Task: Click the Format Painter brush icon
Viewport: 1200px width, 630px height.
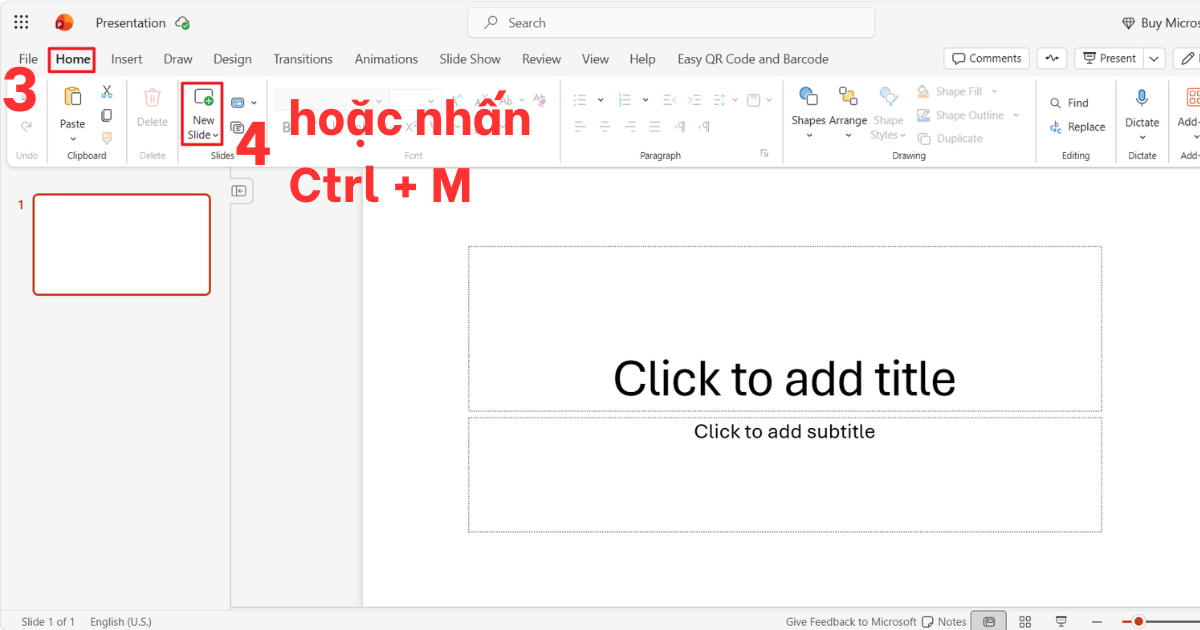Action: coord(107,138)
